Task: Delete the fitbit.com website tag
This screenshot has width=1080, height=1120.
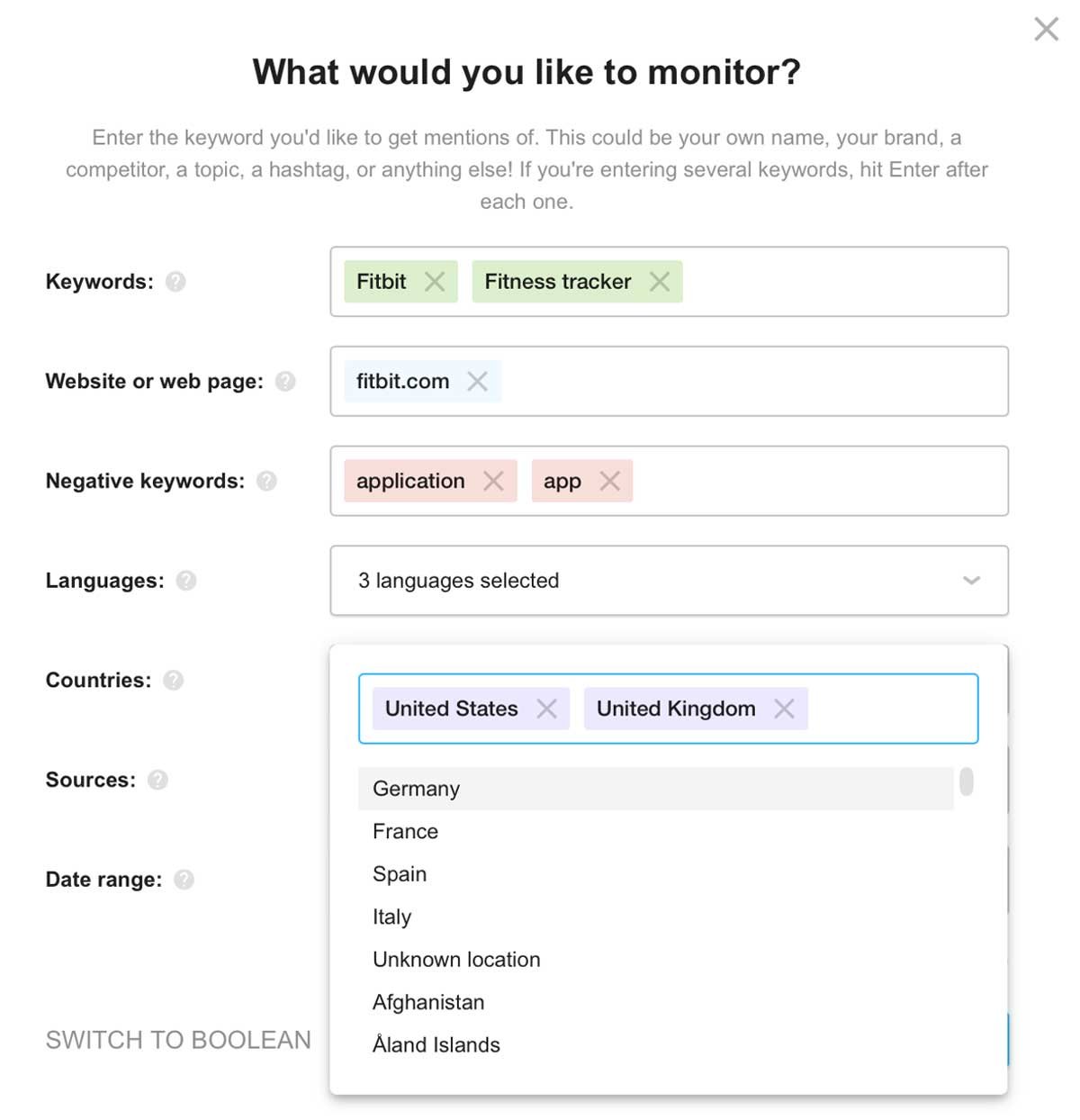Action: tap(478, 382)
